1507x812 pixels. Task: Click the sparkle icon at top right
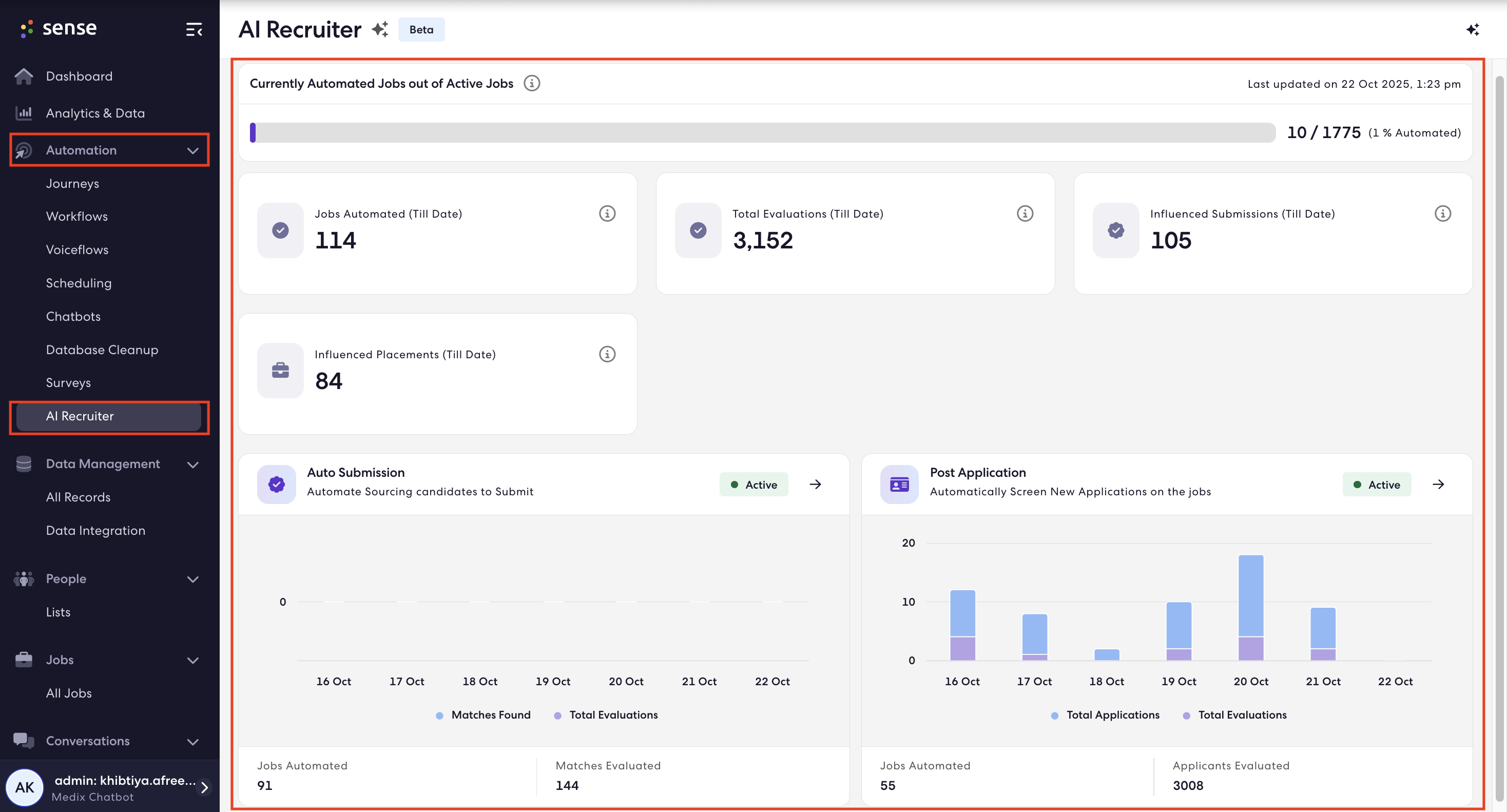(1473, 29)
